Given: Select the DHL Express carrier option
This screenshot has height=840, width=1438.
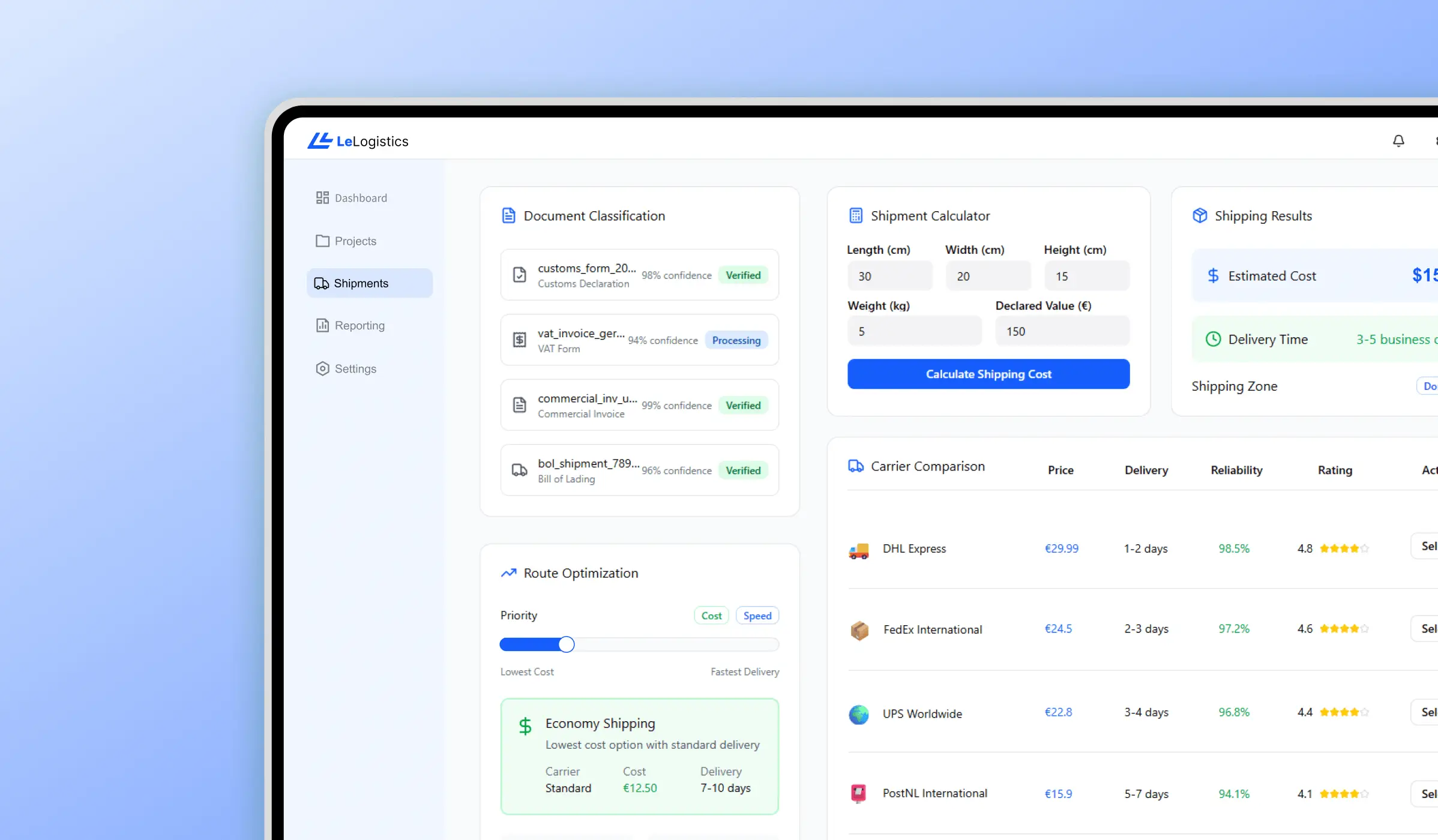Looking at the screenshot, I should (x=913, y=548).
